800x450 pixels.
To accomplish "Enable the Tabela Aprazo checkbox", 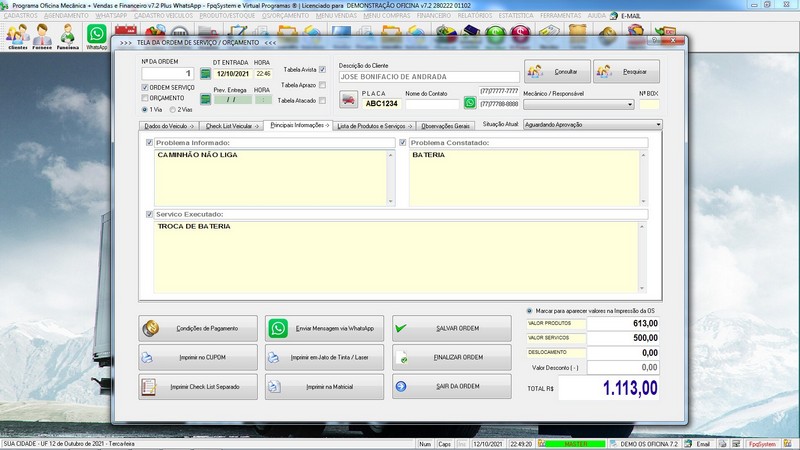I will pyautogui.click(x=322, y=85).
